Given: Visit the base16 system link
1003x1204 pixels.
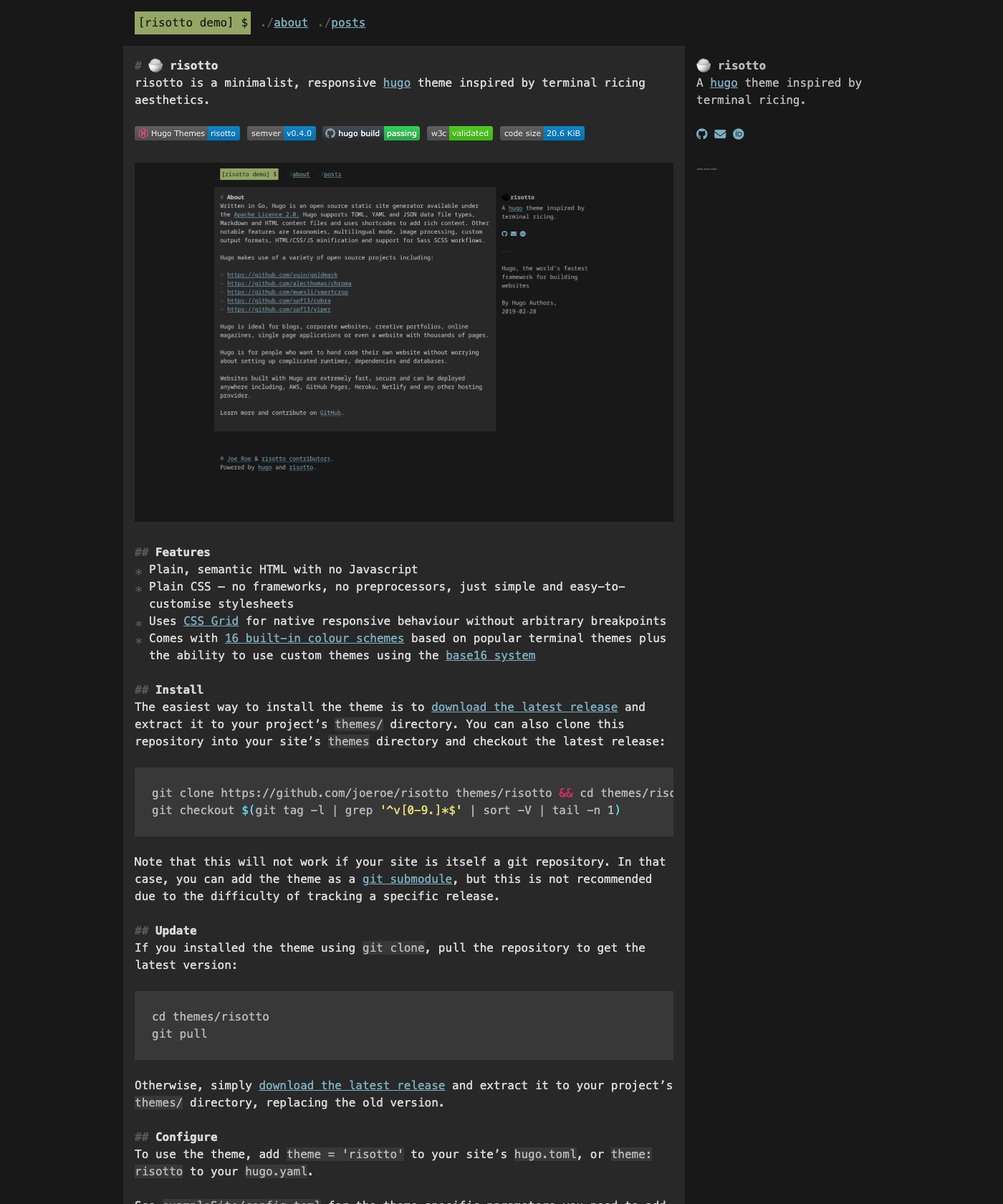Looking at the screenshot, I should 490,655.
